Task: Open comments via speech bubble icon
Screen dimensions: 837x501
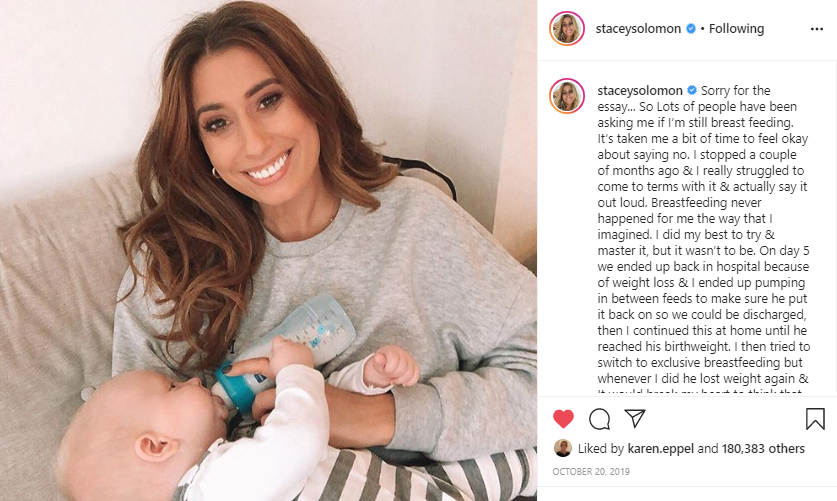Action: pyautogui.click(x=599, y=419)
